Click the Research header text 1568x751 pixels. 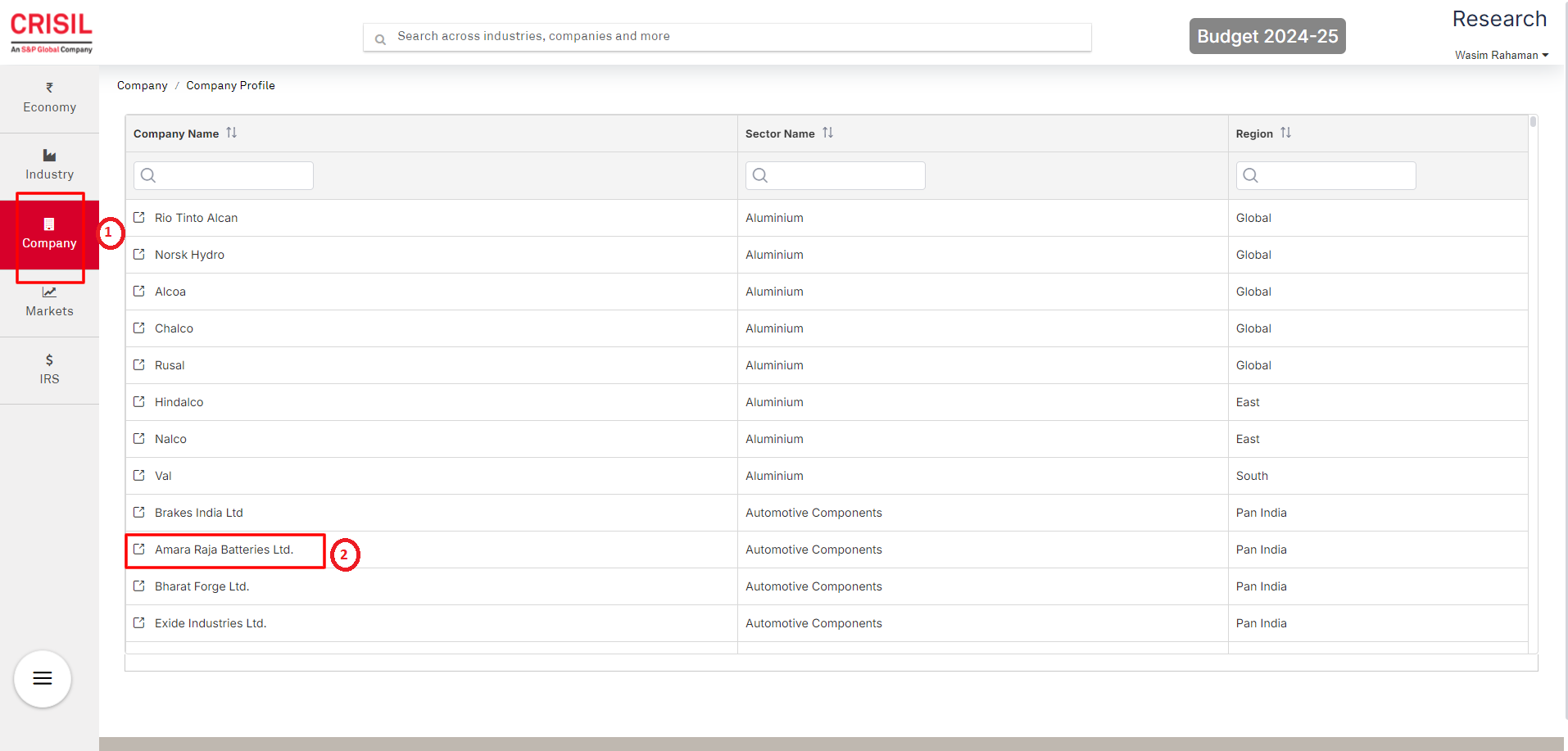(x=1499, y=19)
